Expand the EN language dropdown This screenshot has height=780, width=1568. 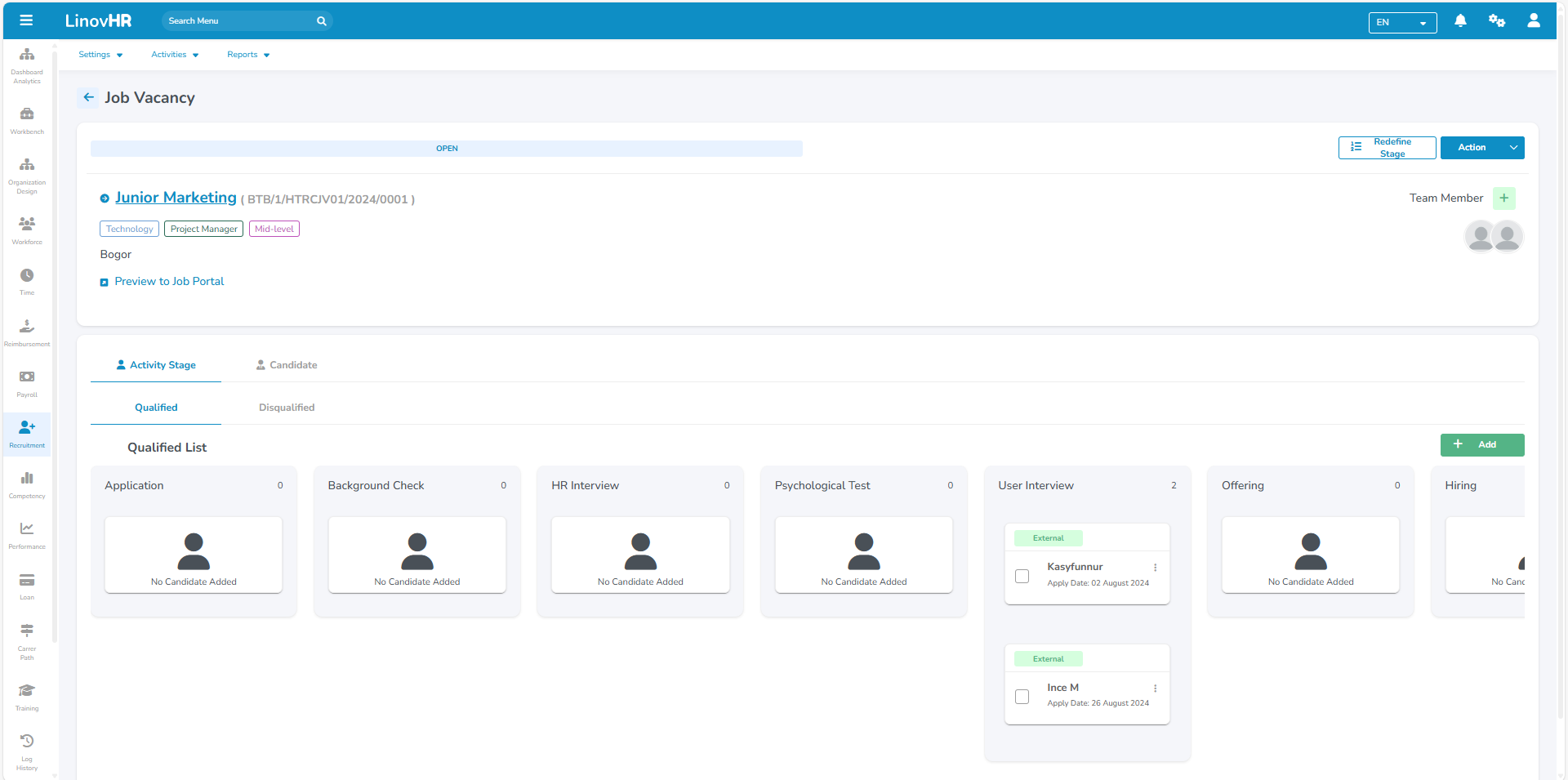(x=1402, y=22)
